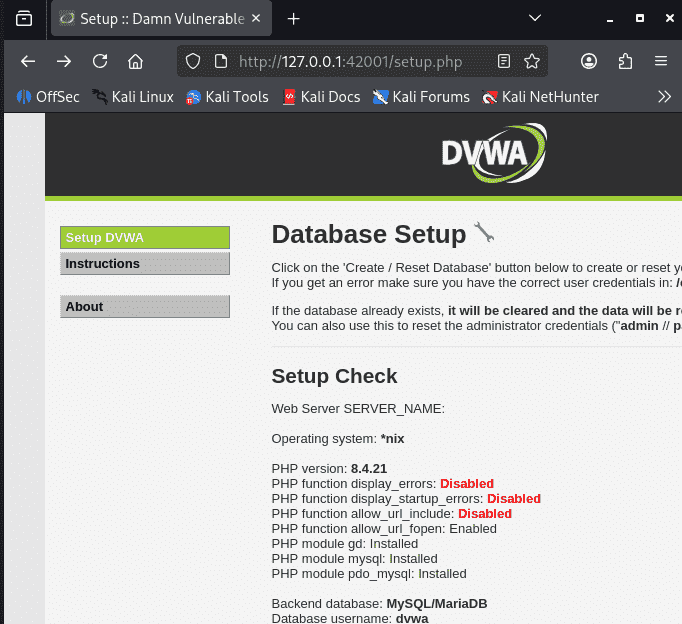
Task: Toggle reader view icon
Action: (504, 61)
